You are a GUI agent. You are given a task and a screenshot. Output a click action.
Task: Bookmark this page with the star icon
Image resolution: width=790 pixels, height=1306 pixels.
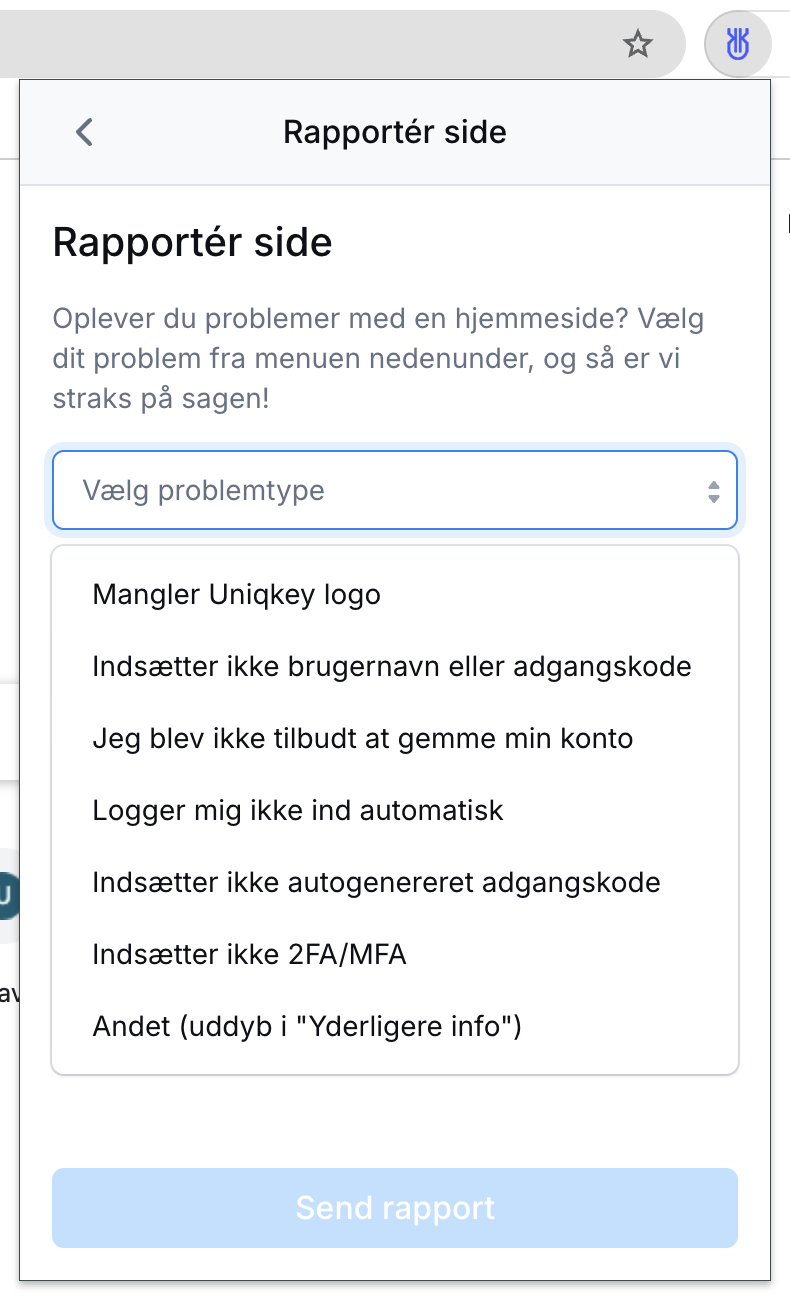coord(637,44)
